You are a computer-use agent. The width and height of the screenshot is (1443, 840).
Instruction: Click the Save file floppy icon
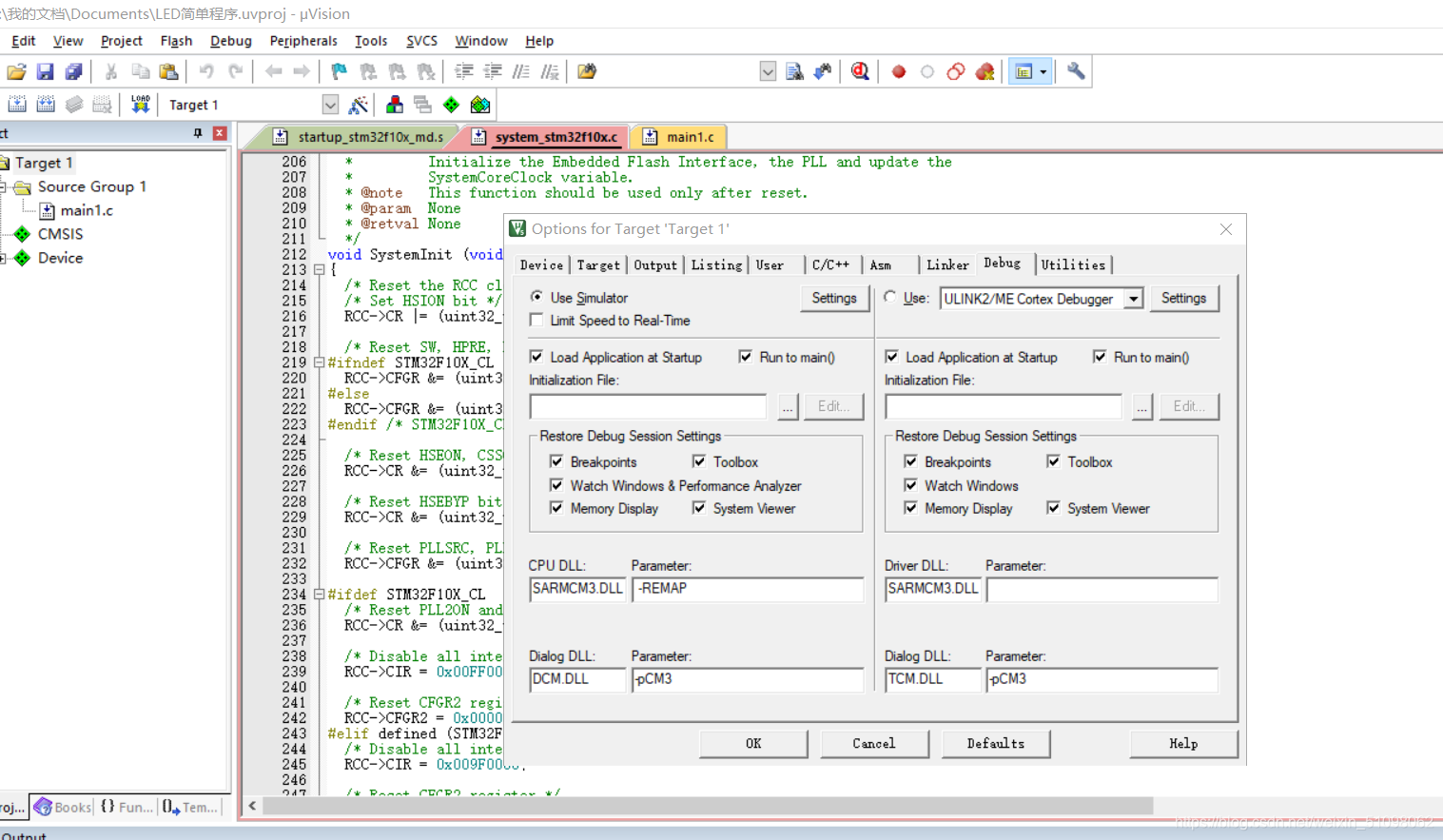[45, 71]
